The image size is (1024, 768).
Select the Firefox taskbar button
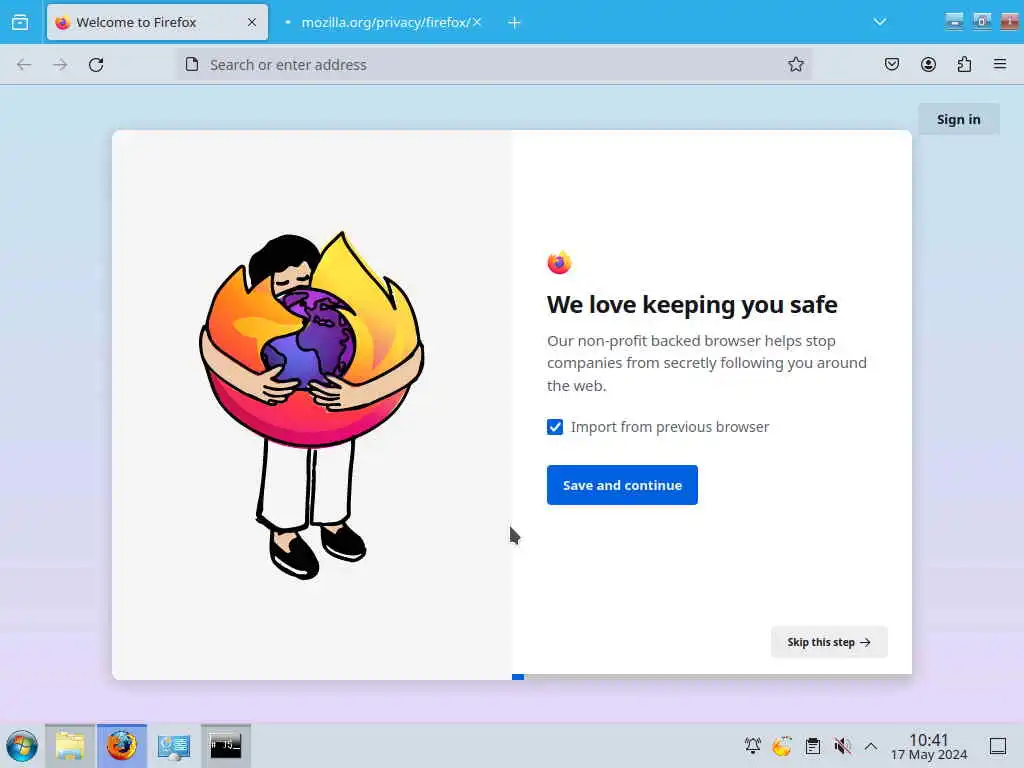[x=121, y=746]
